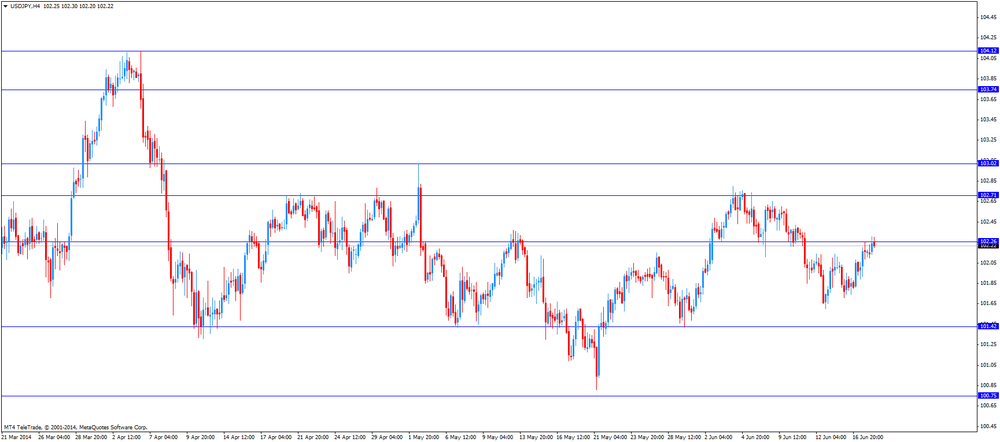Click the 101.25 value on the price scale

pyautogui.click(x=988, y=344)
